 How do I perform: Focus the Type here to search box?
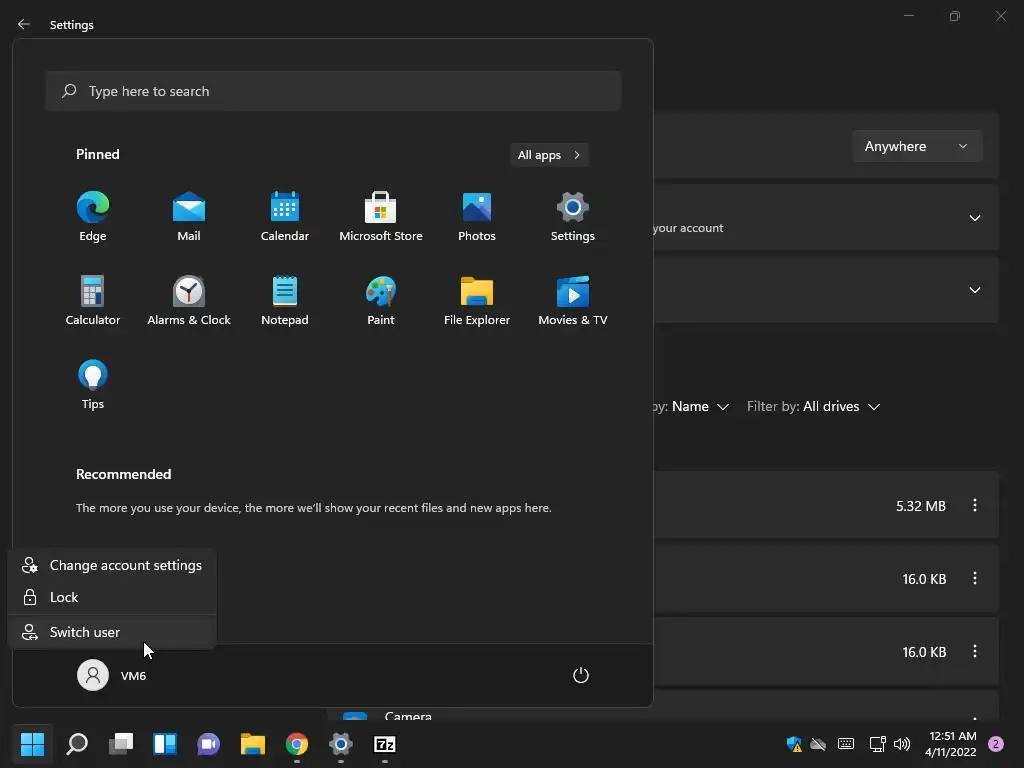click(333, 91)
